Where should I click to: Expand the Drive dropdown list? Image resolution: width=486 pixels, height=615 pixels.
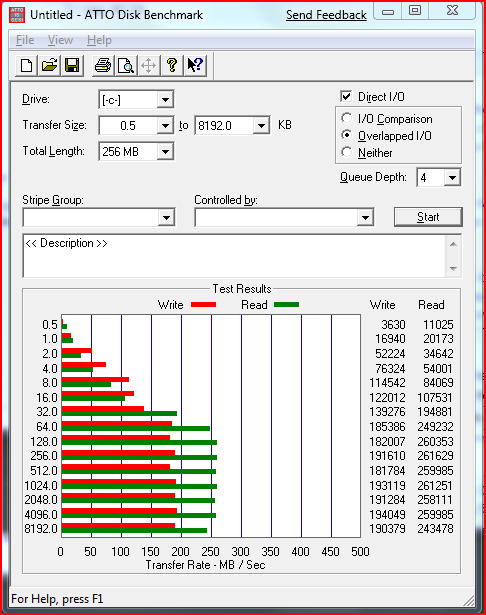pyautogui.click(x=165, y=100)
